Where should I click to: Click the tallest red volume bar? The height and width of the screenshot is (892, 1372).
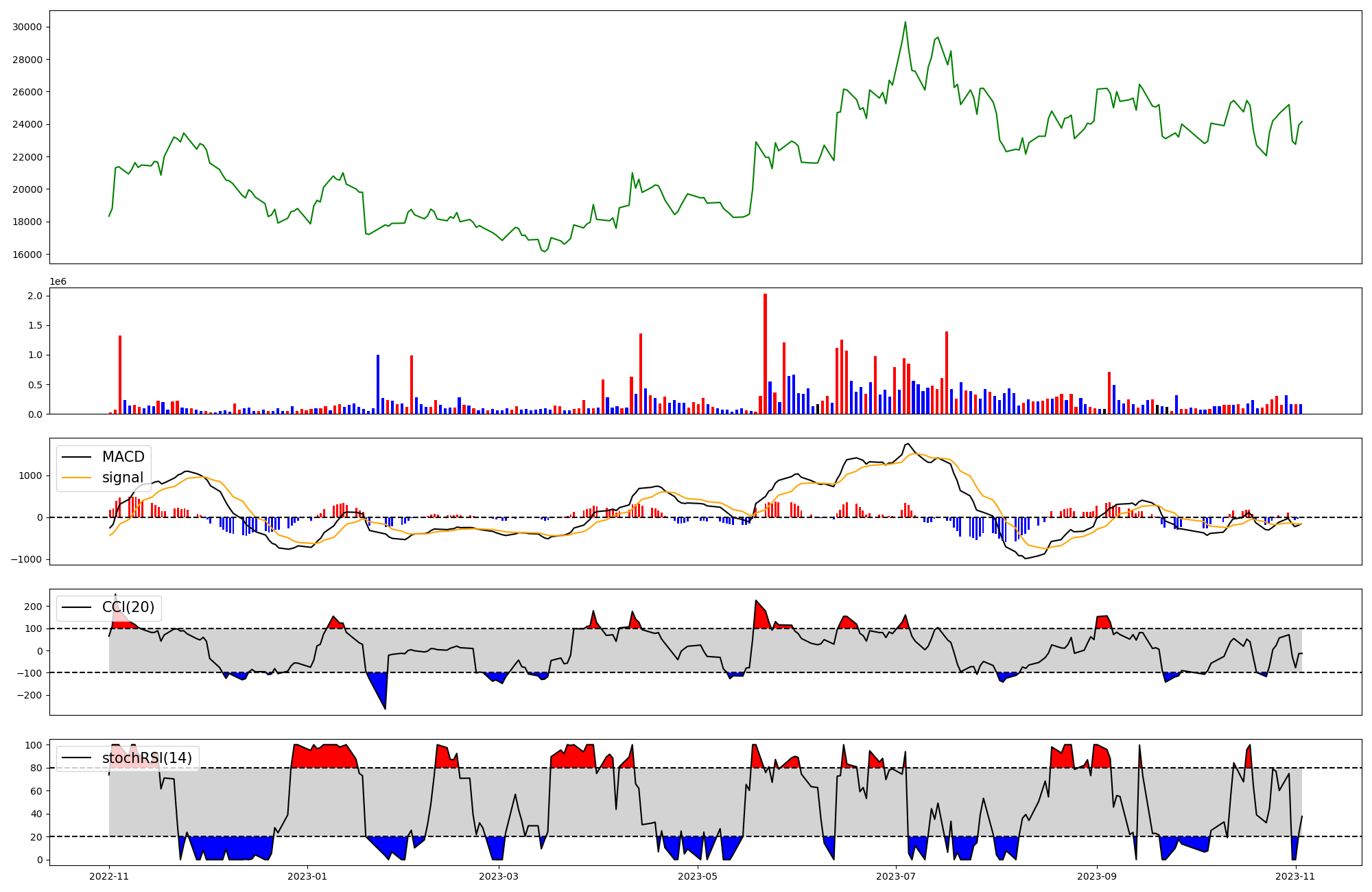pyautogui.click(x=765, y=353)
